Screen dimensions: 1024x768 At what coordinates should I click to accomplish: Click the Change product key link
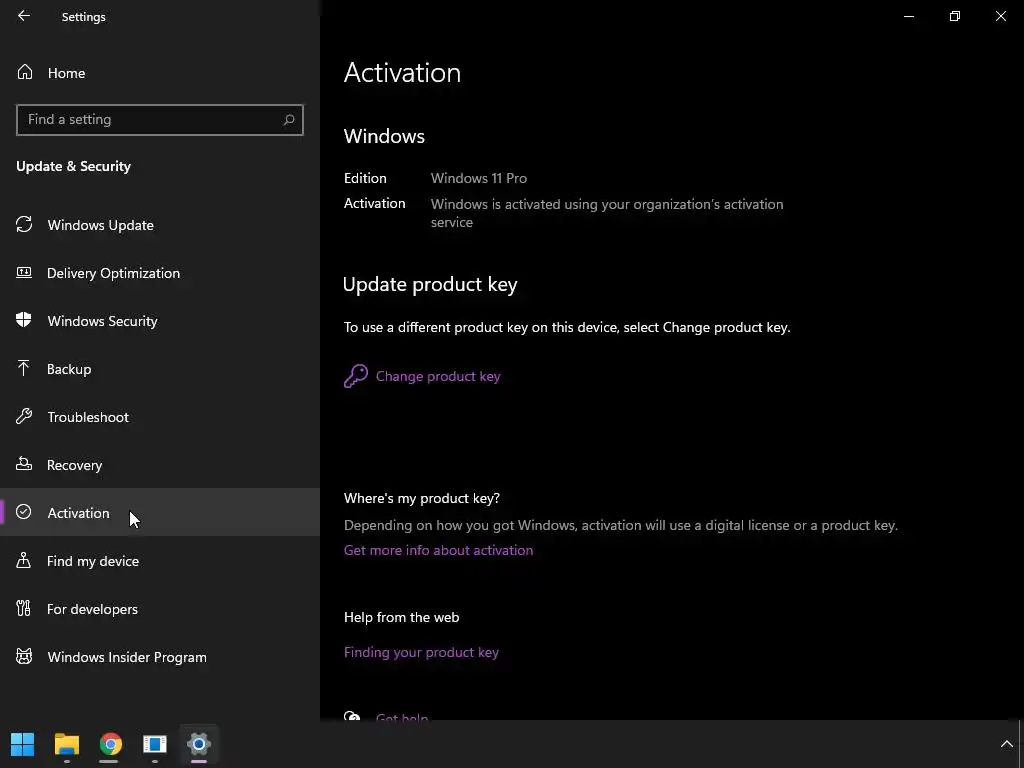pyautogui.click(x=438, y=376)
